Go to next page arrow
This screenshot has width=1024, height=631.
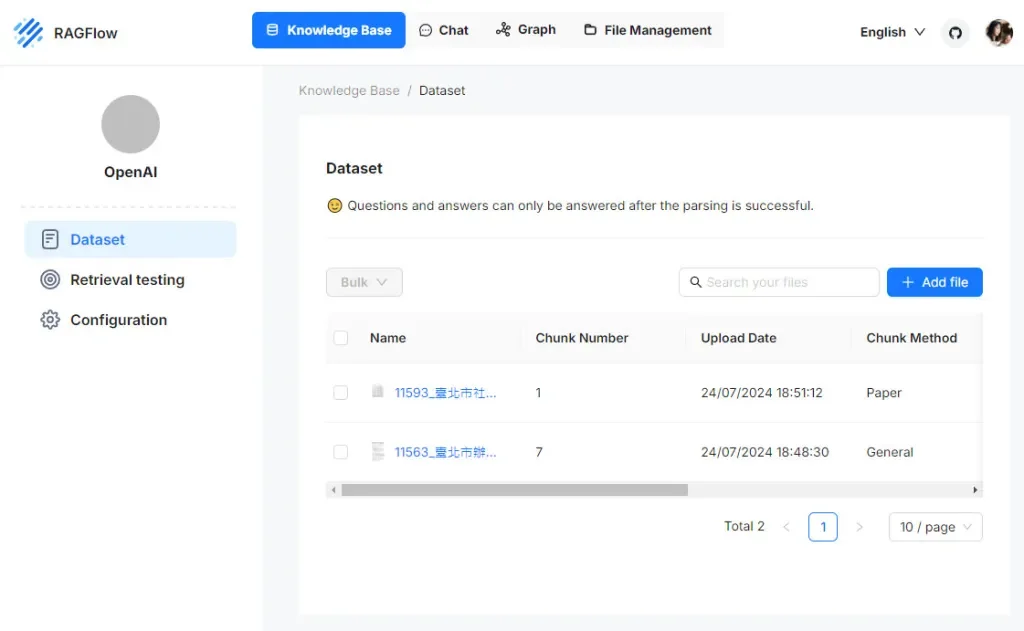859,526
